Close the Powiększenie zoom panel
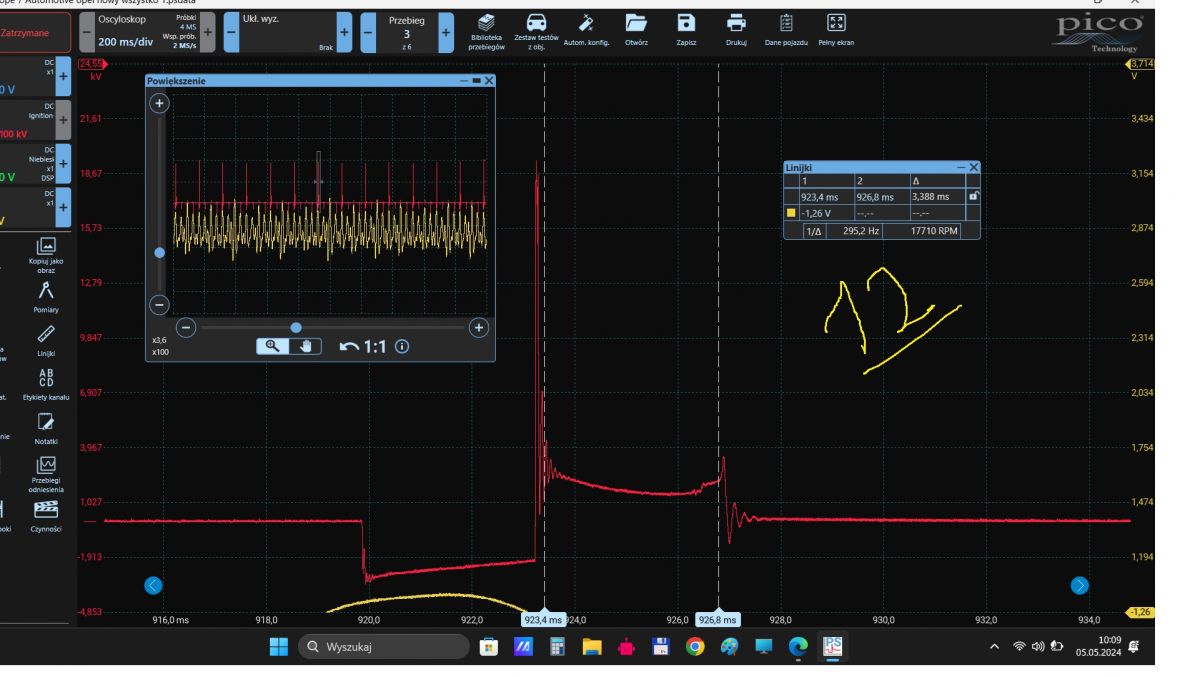Image resolution: width=1200 pixels, height=677 pixels. (489, 80)
